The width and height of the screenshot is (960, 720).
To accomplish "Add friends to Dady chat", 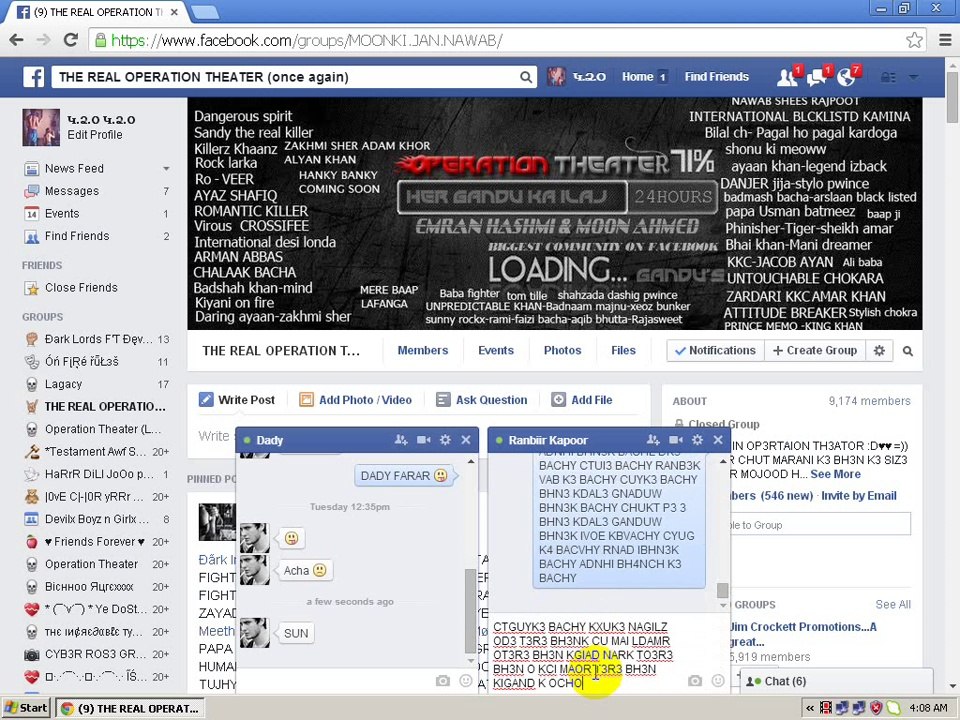I will pyautogui.click(x=401, y=440).
